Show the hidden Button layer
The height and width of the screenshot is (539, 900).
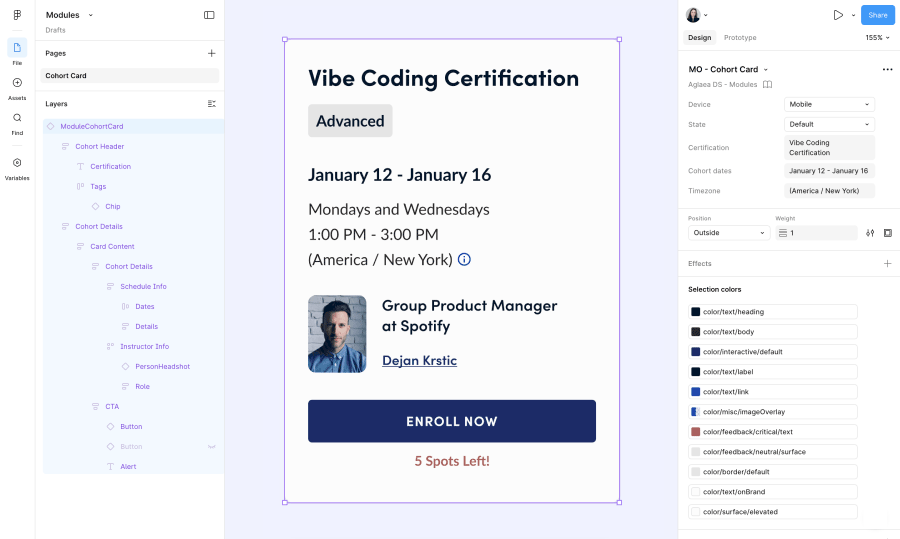tap(211, 447)
